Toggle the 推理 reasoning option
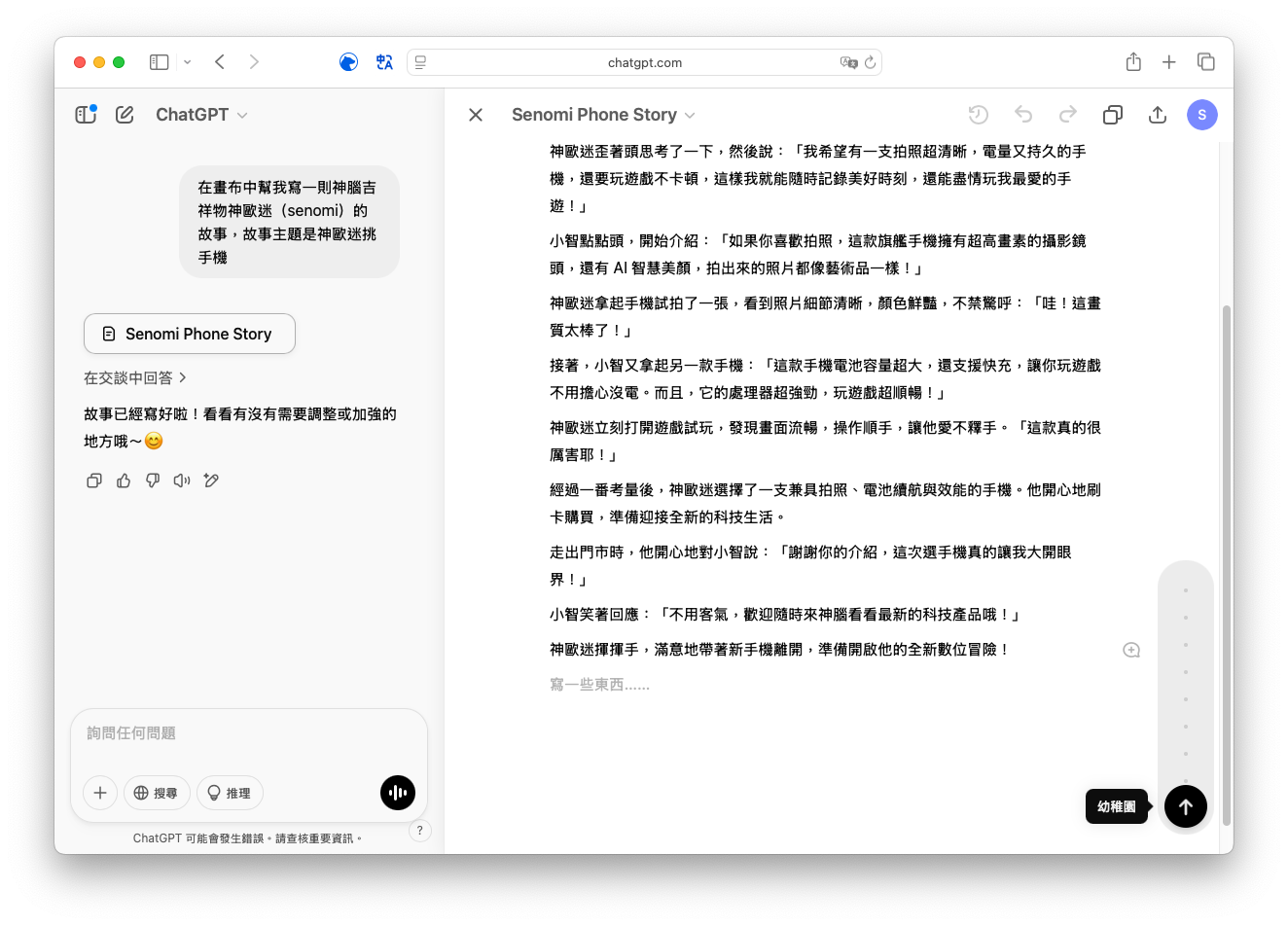Screen dimensions: 1288x926 (230, 793)
